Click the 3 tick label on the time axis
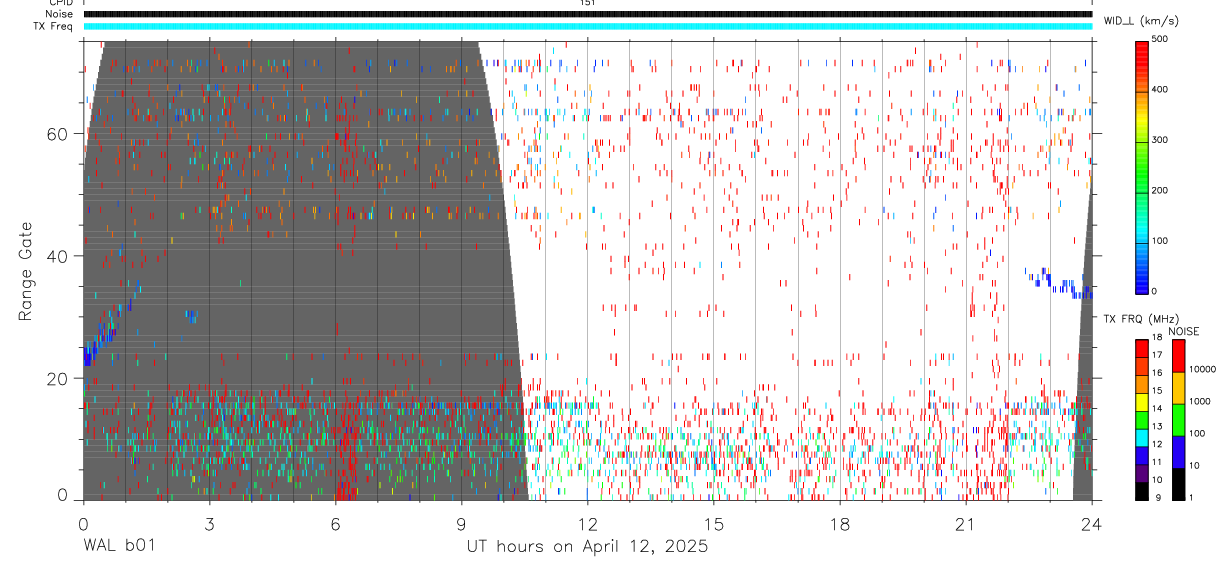The image size is (1228, 567). point(209,524)
